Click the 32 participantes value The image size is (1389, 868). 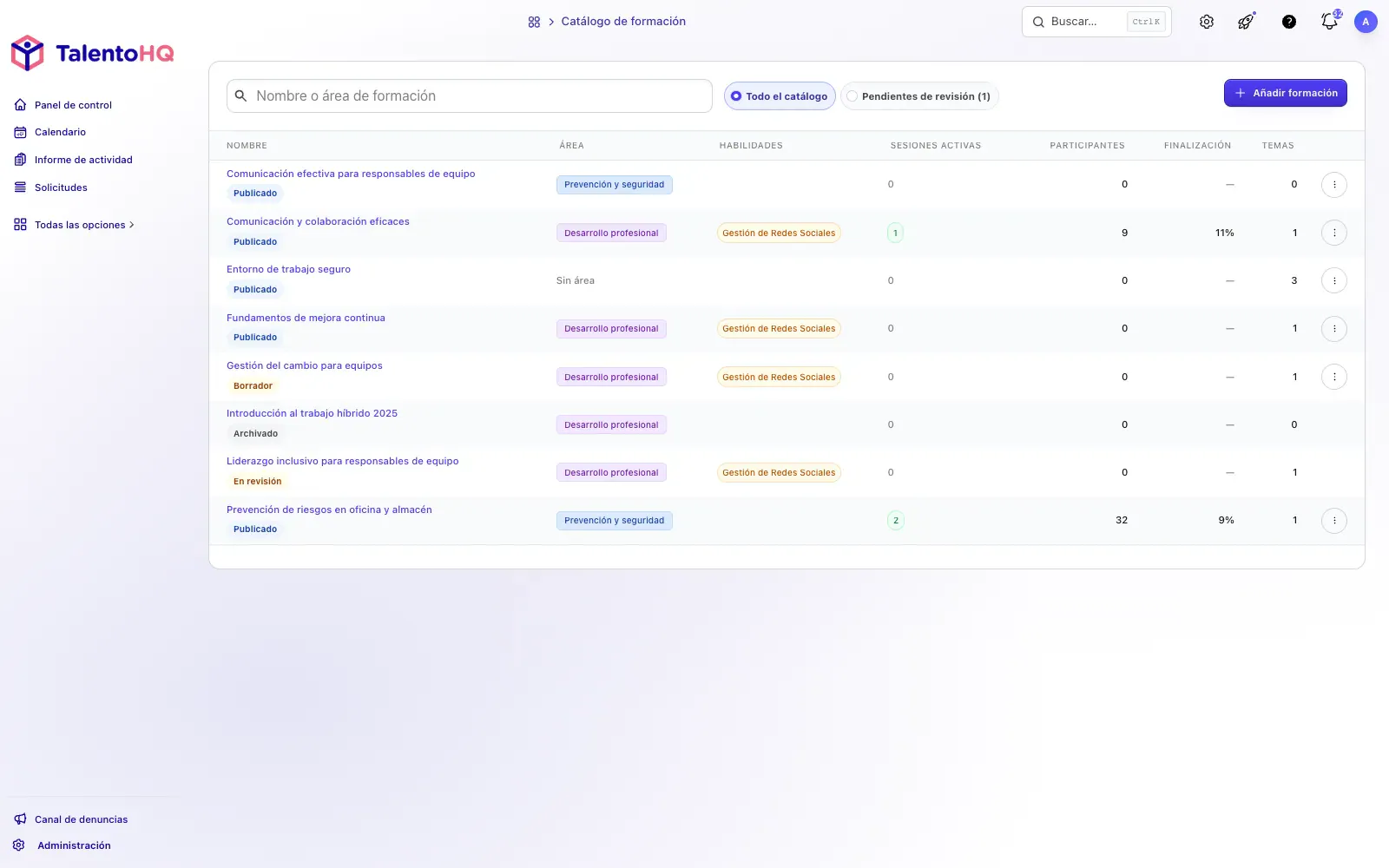(1122, 521)
